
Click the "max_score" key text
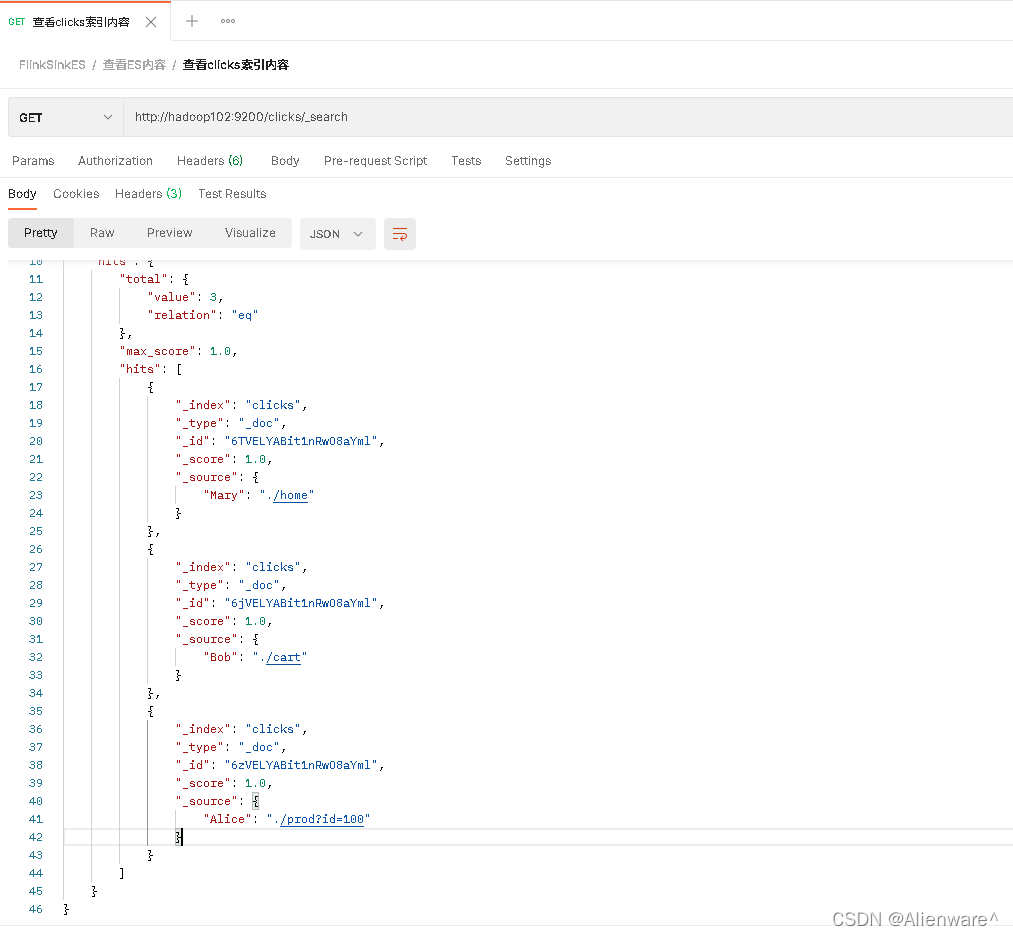[x=158, y=351]
